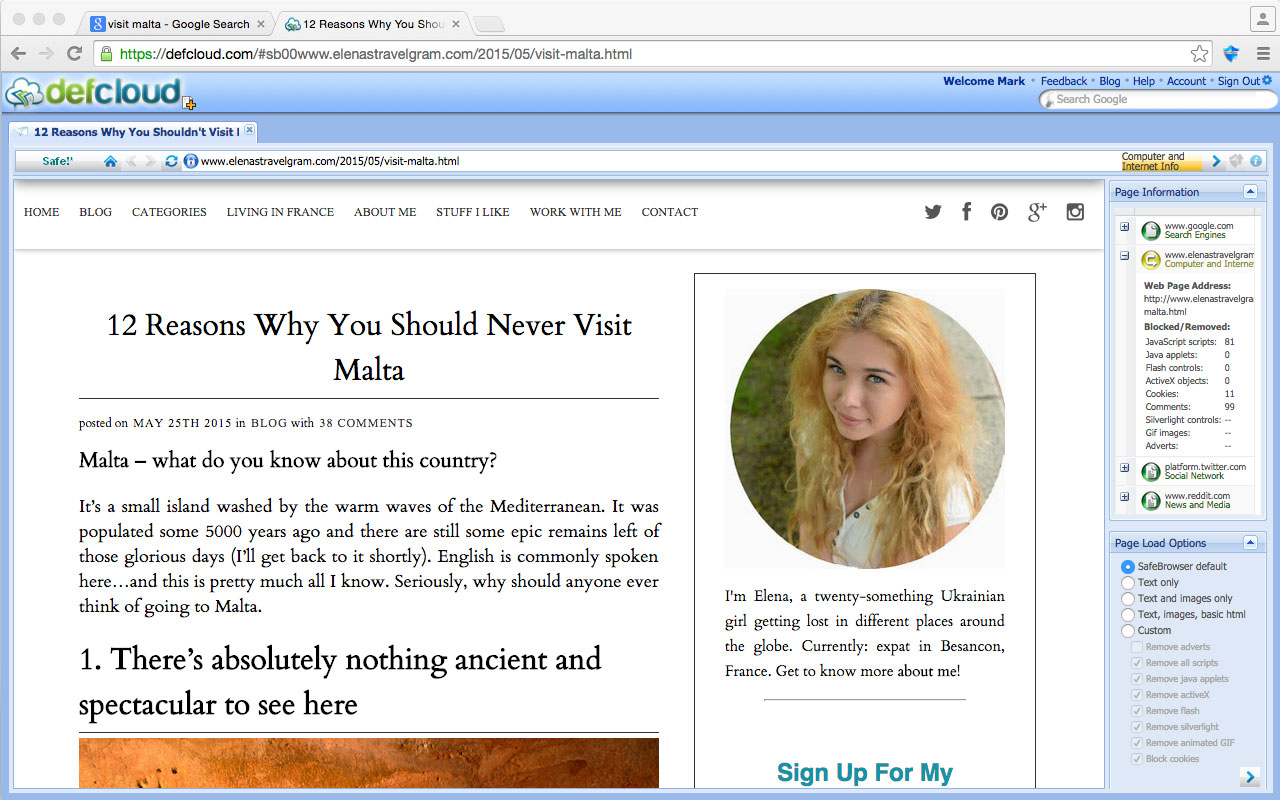Click Elena's circular profile photo
Image resolution: width=1280 pixels, height=800 pixels.
[x=865, y=429]
